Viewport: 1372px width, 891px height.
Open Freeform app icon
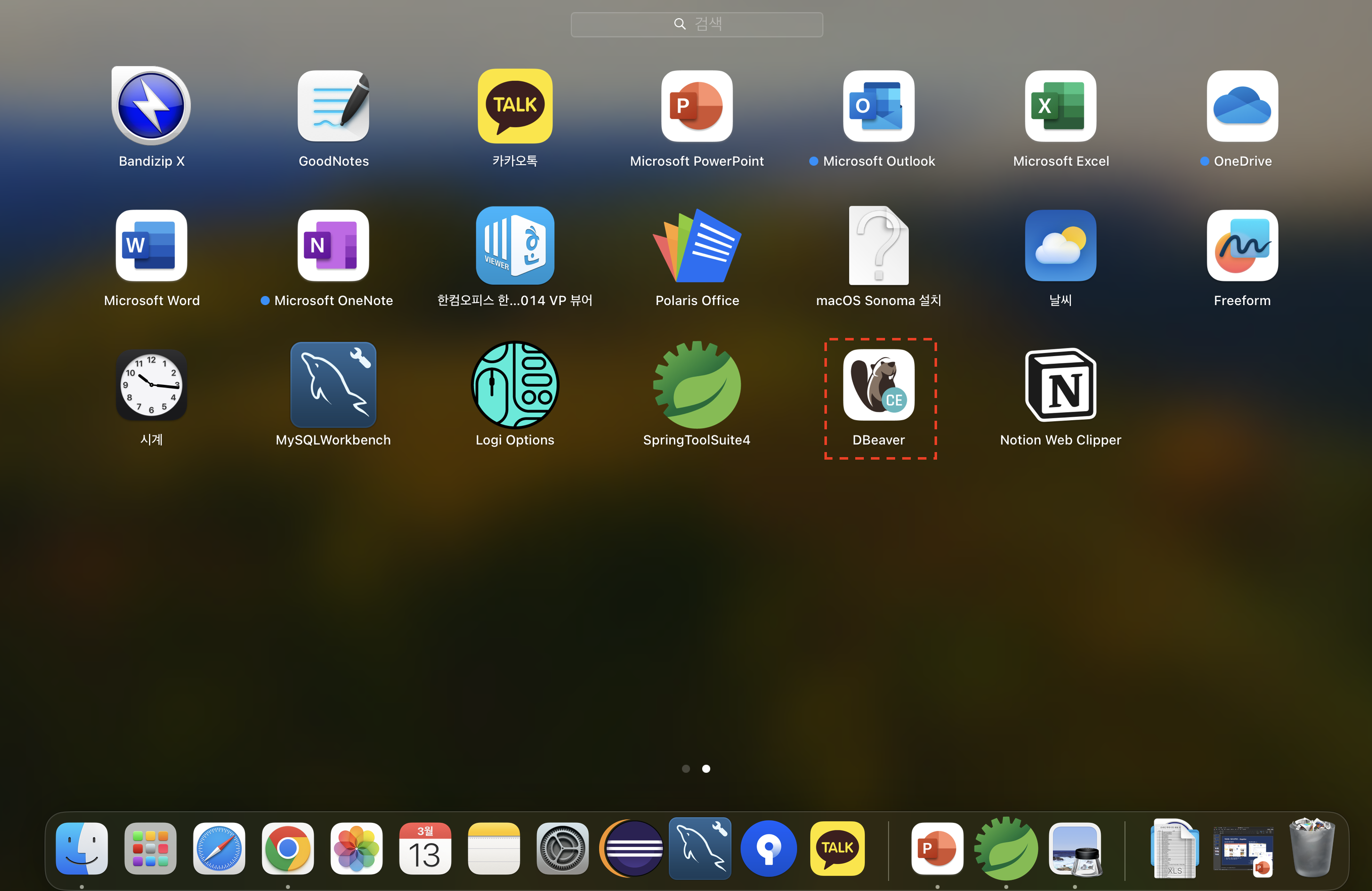tap(1242, 246)
